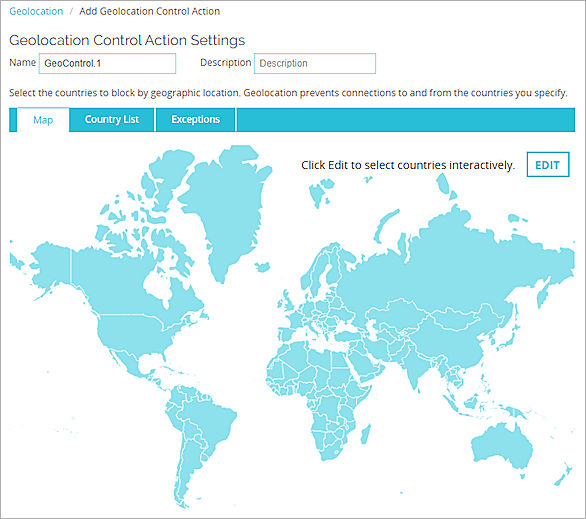Click the EDIT button
The height and width of the screenshot is (519, 586).
click(x=548, y=164)
